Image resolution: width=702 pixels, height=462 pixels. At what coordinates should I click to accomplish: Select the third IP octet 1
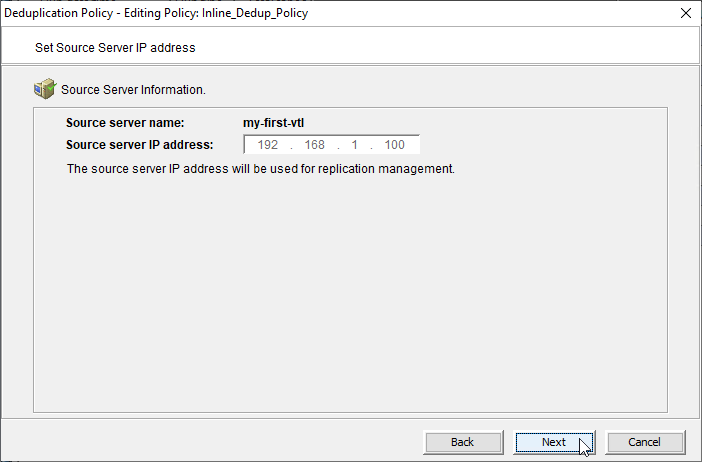click(355, 145)
